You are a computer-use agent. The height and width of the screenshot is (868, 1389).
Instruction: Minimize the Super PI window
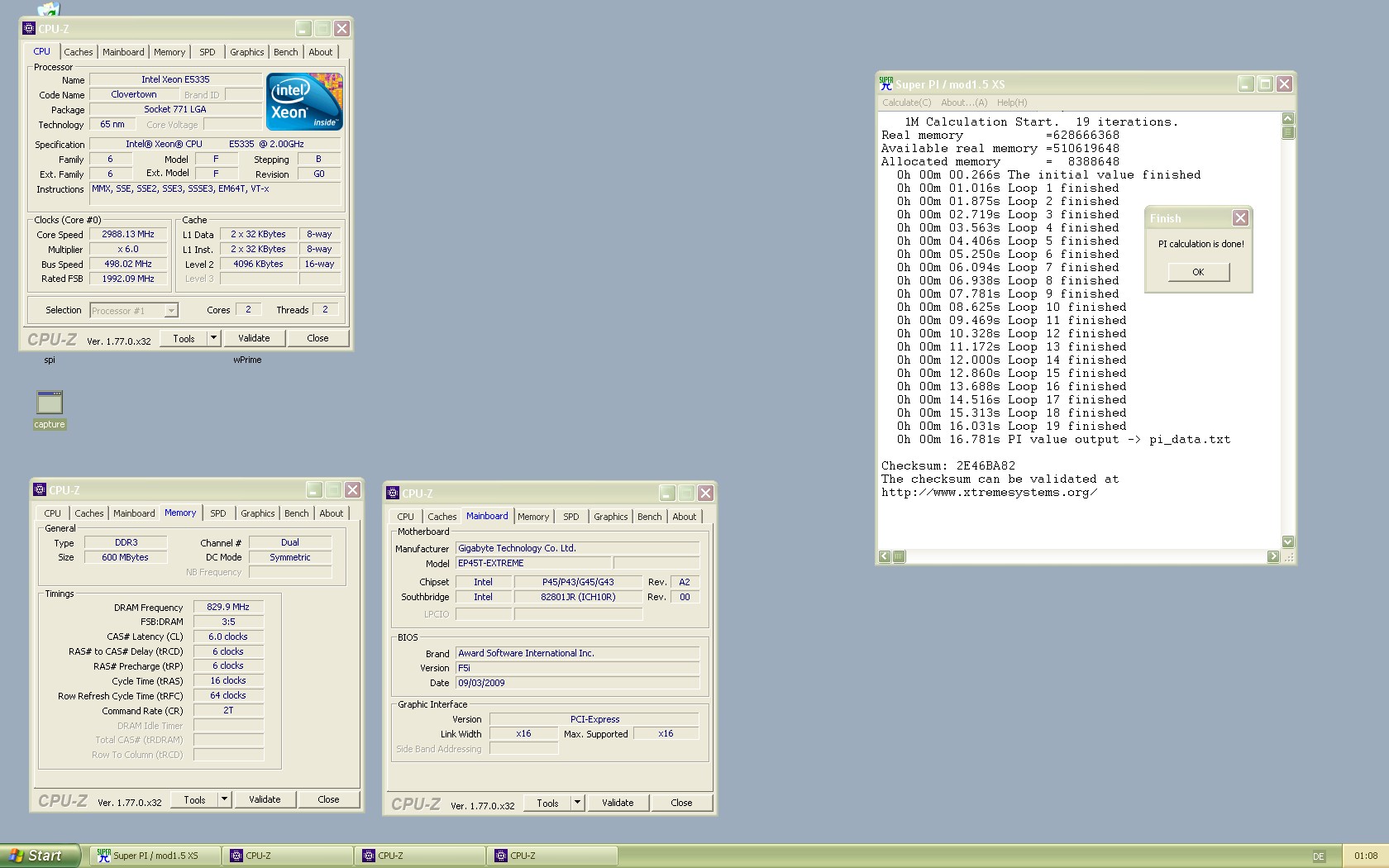[1246, 84]
